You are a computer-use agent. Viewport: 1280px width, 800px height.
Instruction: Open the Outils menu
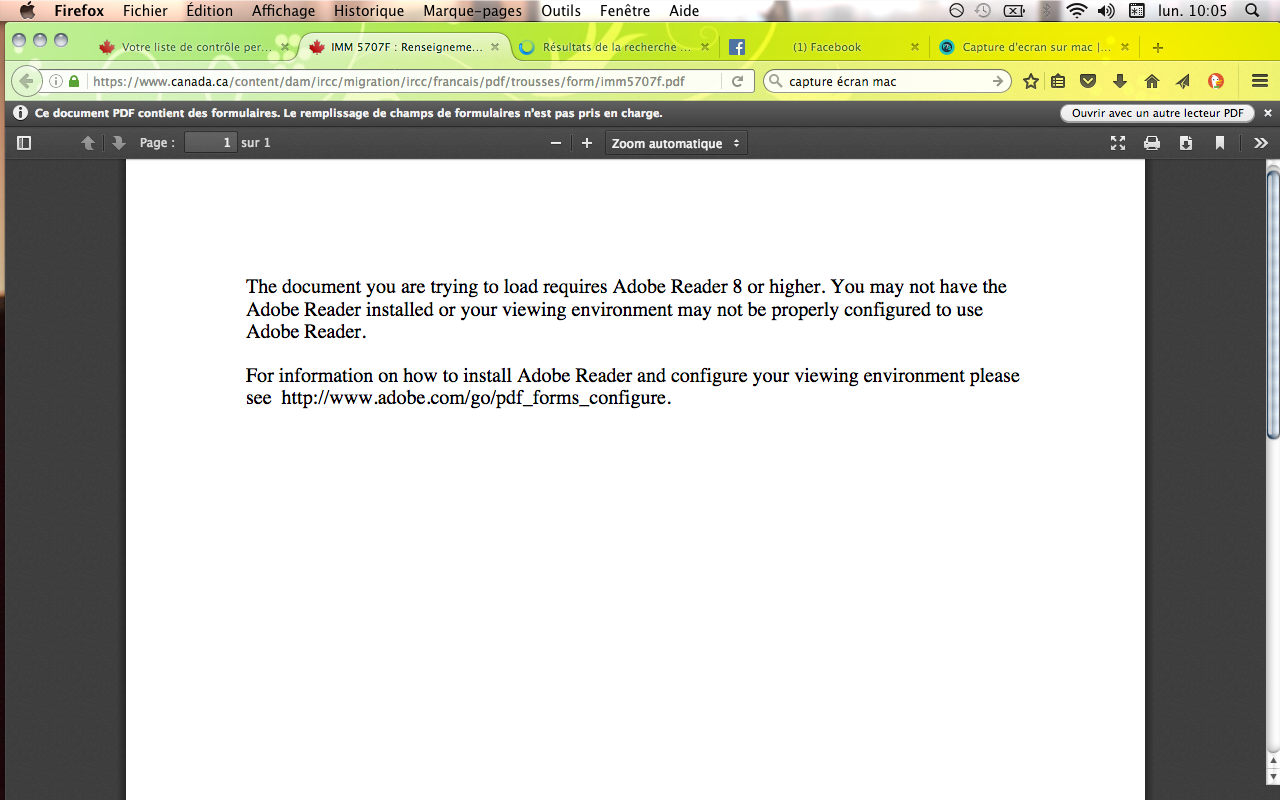tap(561, 11)
